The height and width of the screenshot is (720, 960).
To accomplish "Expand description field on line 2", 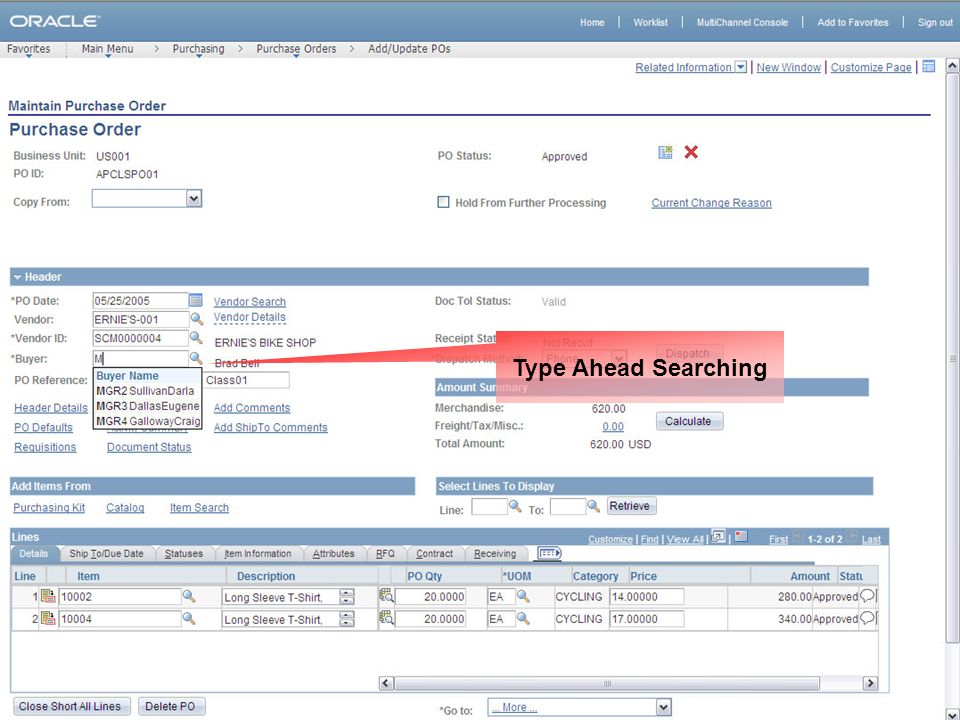I will [x=347, y=619].
